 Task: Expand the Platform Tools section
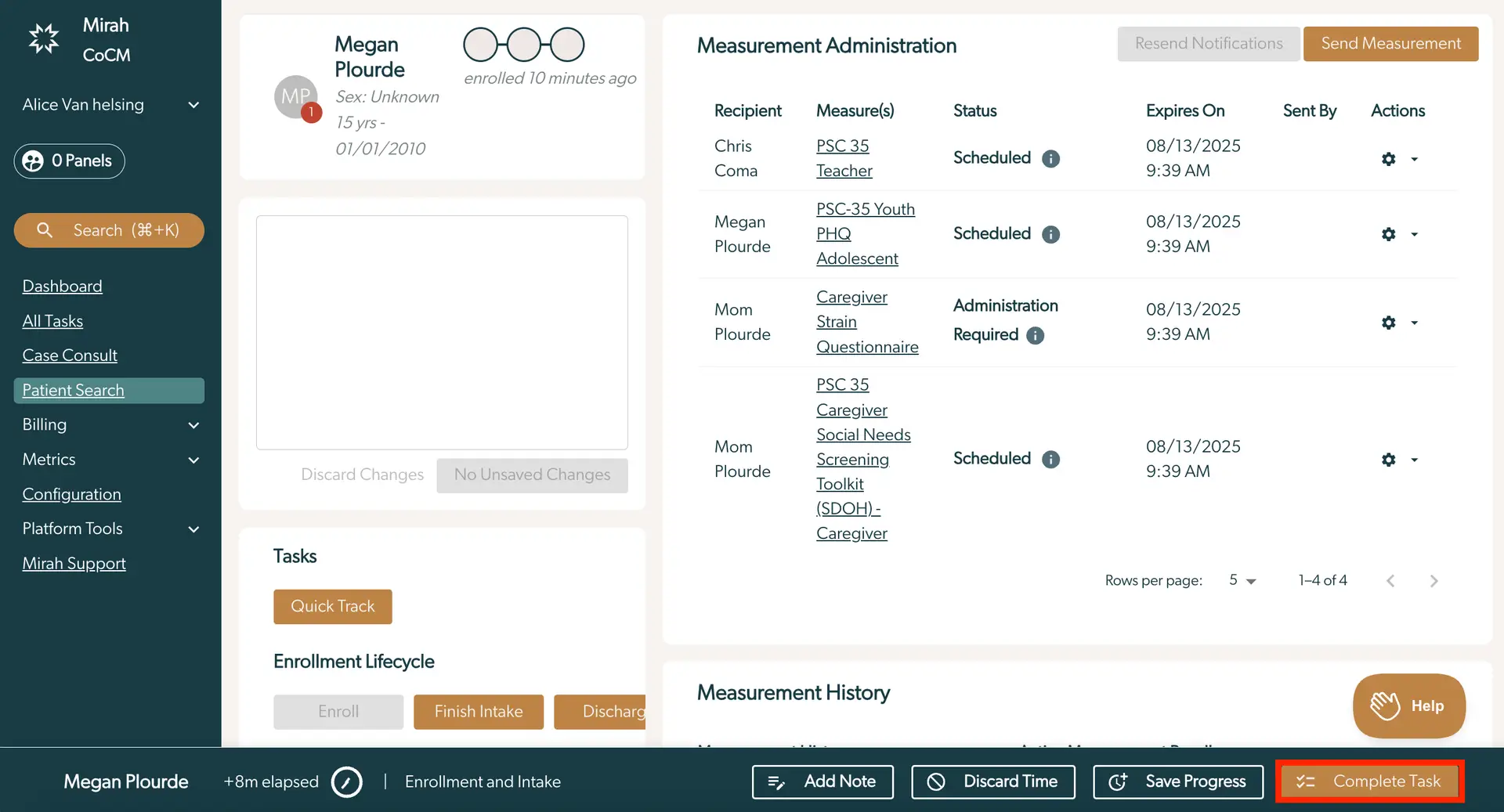pos(194,529)
